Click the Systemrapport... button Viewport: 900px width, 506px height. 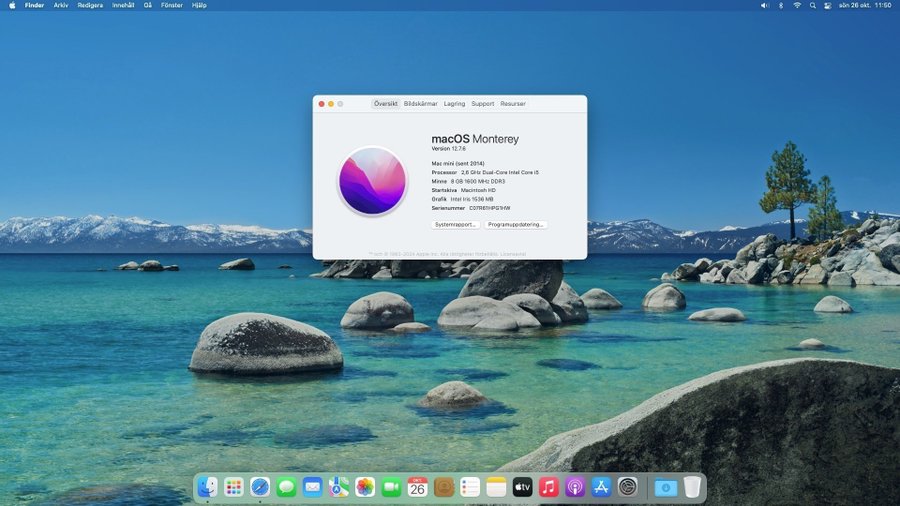456,225
